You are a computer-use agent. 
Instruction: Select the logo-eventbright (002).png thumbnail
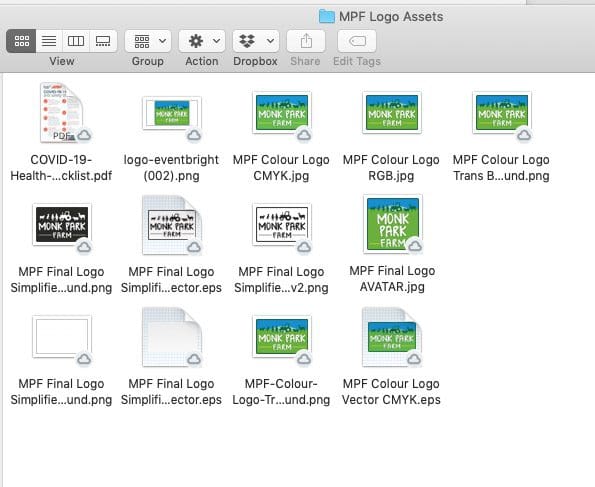point(172,113)
